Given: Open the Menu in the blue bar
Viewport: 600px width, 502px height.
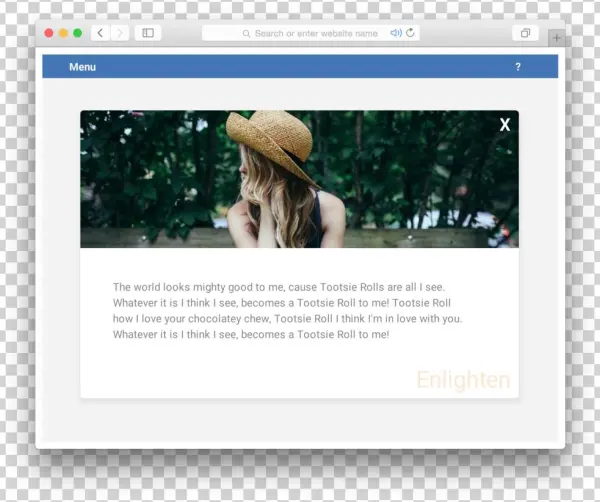Looking at the screenshot, I should (82, 67).
